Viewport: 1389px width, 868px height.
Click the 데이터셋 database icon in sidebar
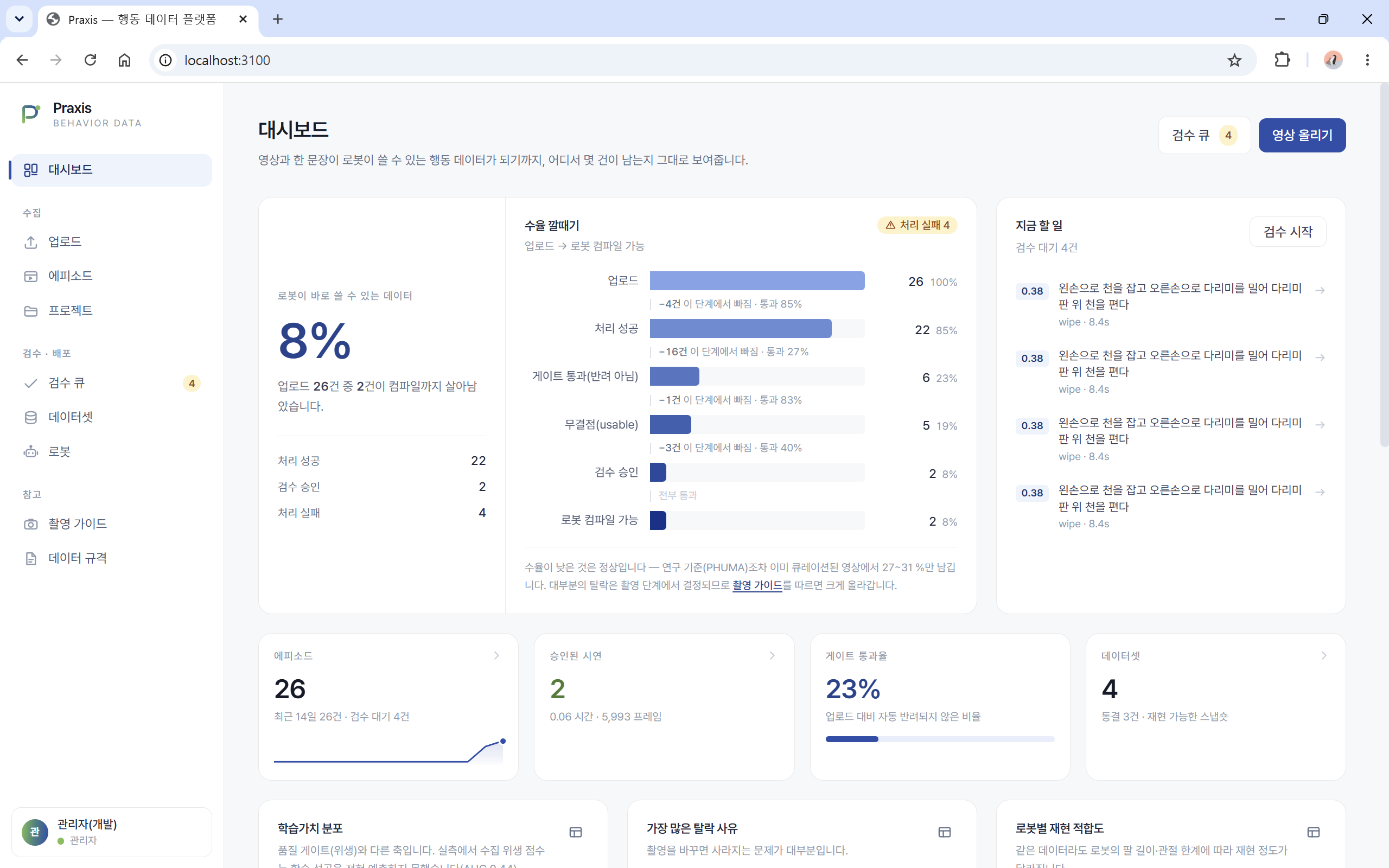tap(30, 417)
